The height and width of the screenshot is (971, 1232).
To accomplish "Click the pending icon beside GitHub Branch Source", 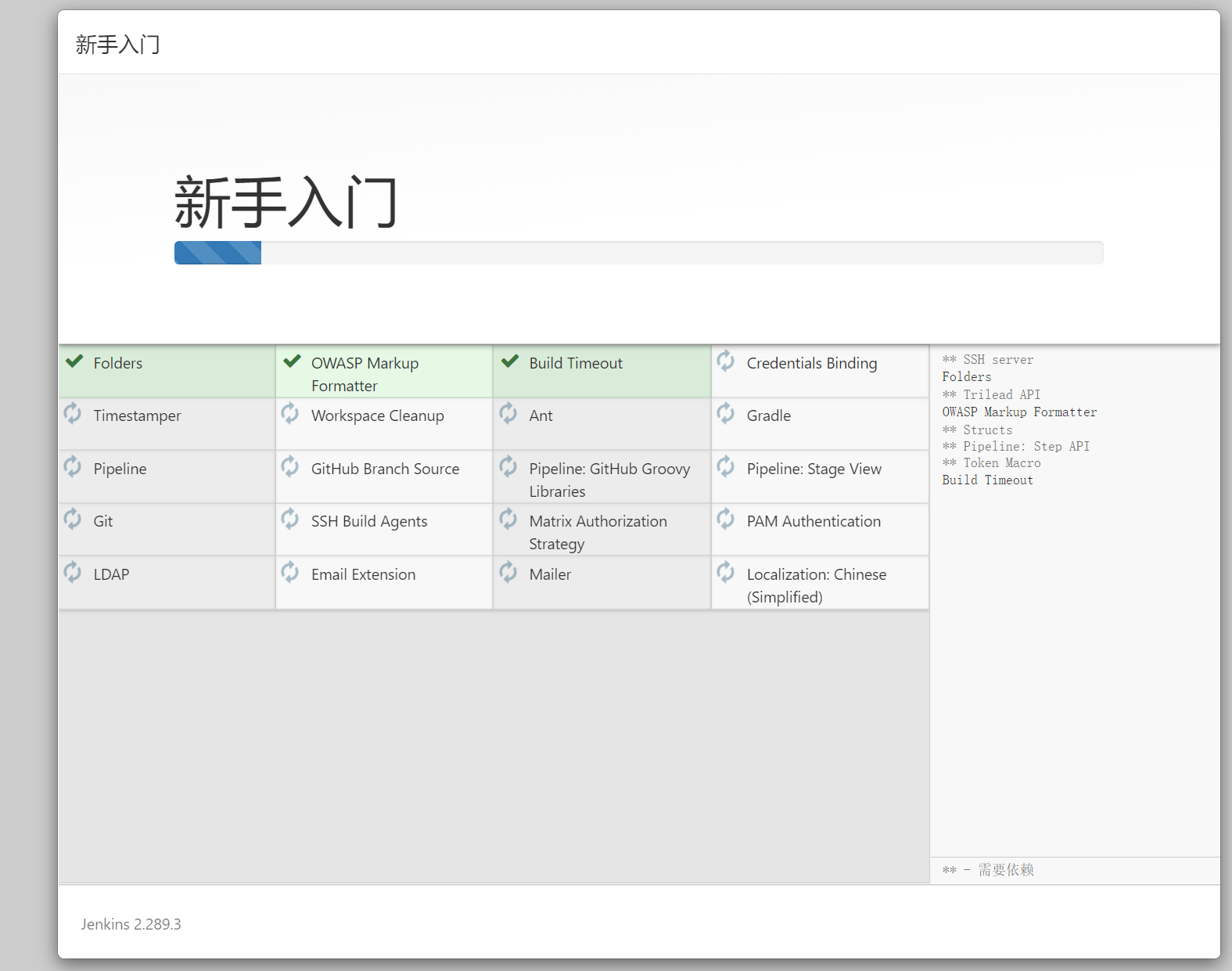I will 290,466.
